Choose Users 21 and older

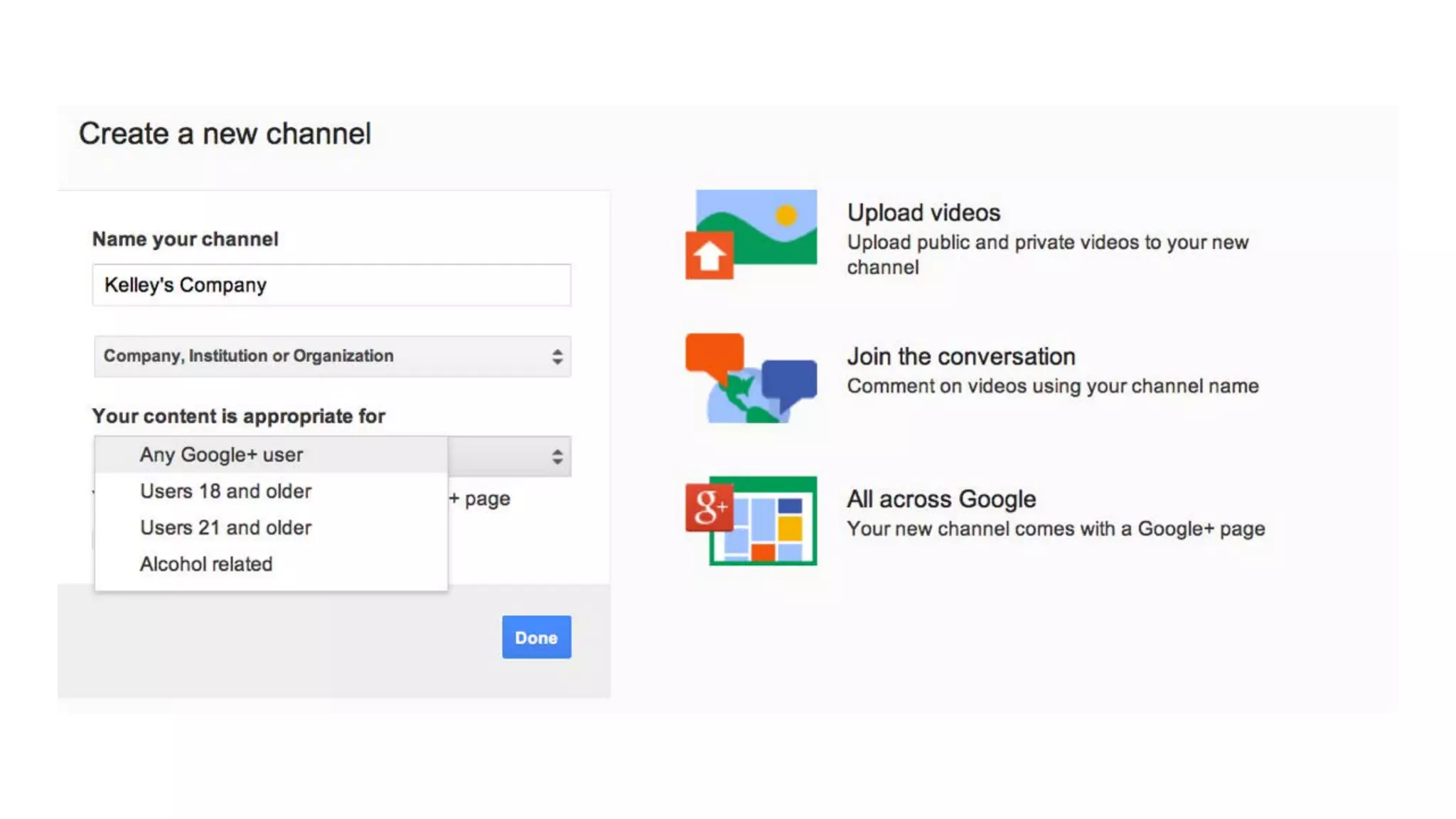click(225, 528)
